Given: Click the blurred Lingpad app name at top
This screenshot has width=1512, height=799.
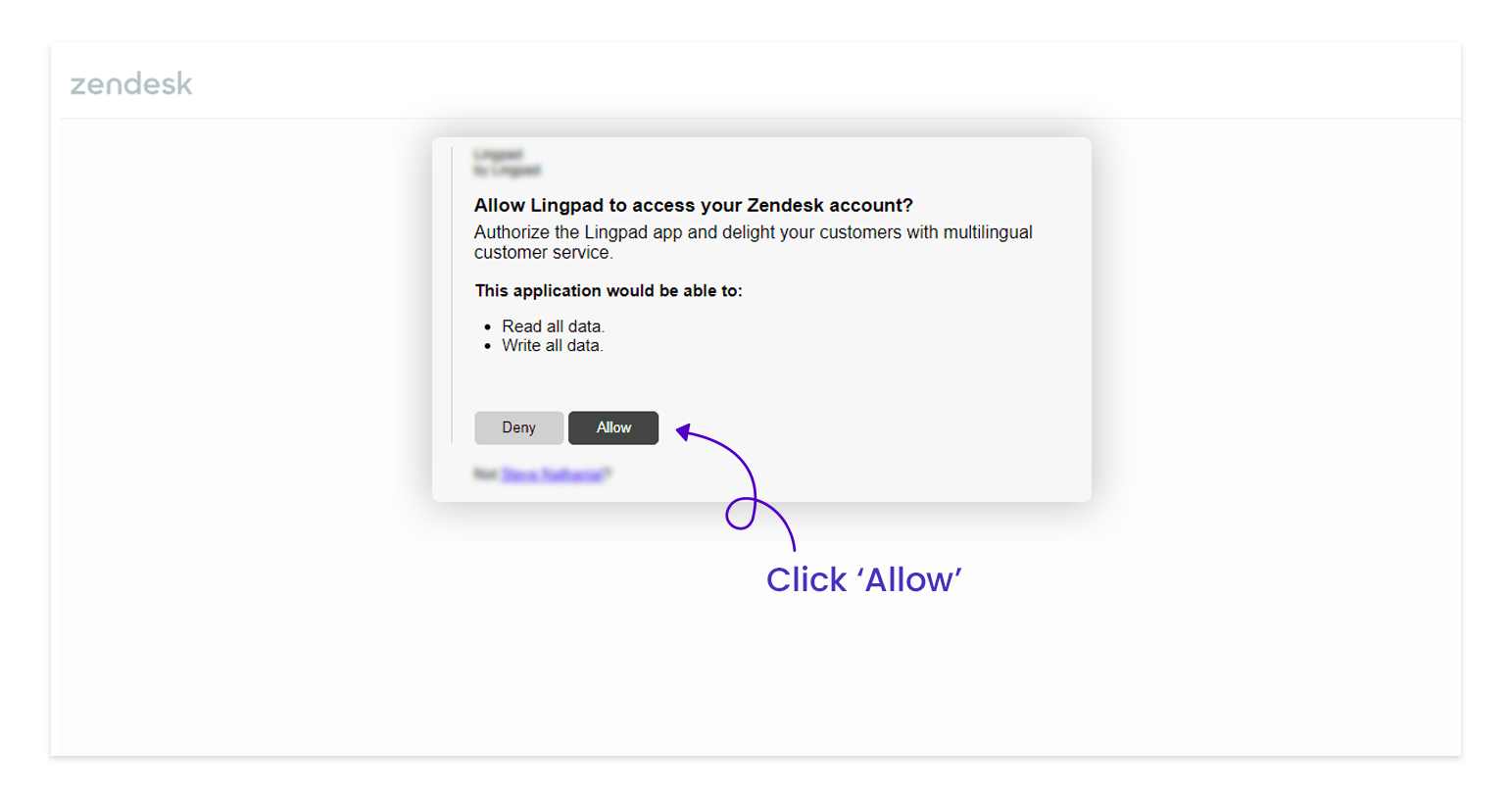Looking at the screenshot, I should click(x=498, y=155).
